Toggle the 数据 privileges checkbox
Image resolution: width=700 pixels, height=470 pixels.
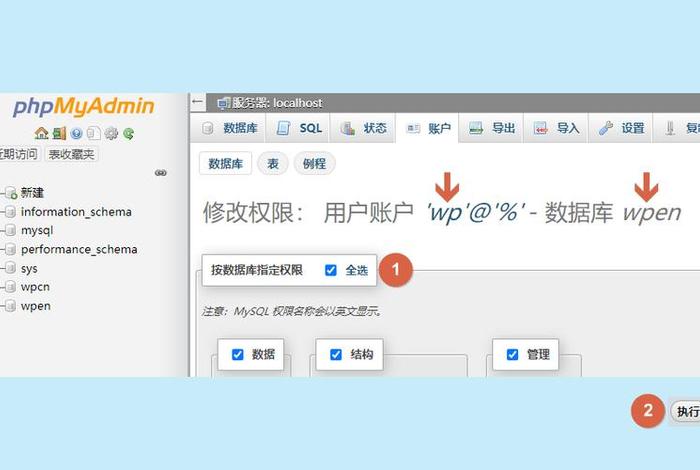coord(238,354)
